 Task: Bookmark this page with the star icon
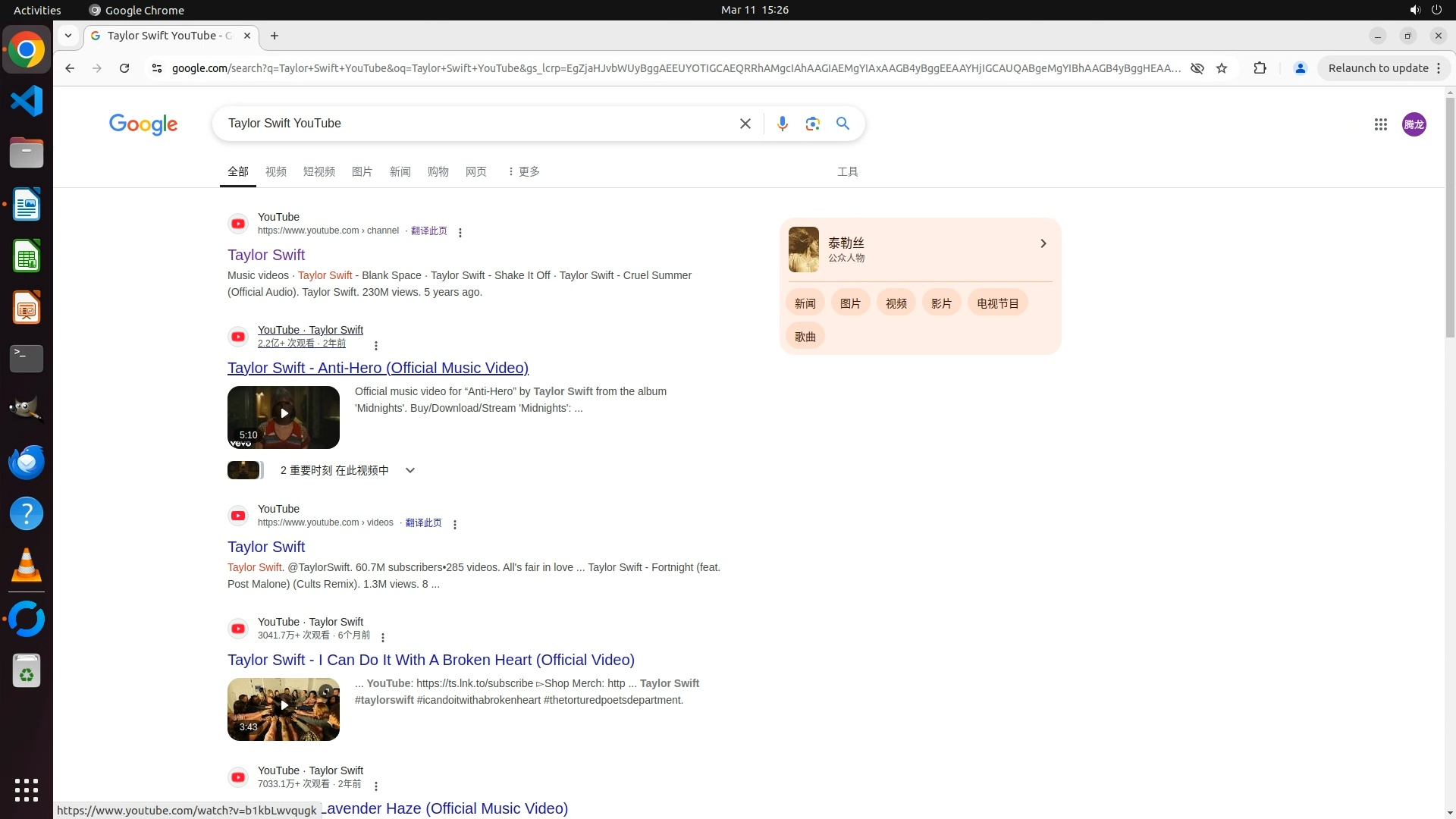(x=1222, y=68)
